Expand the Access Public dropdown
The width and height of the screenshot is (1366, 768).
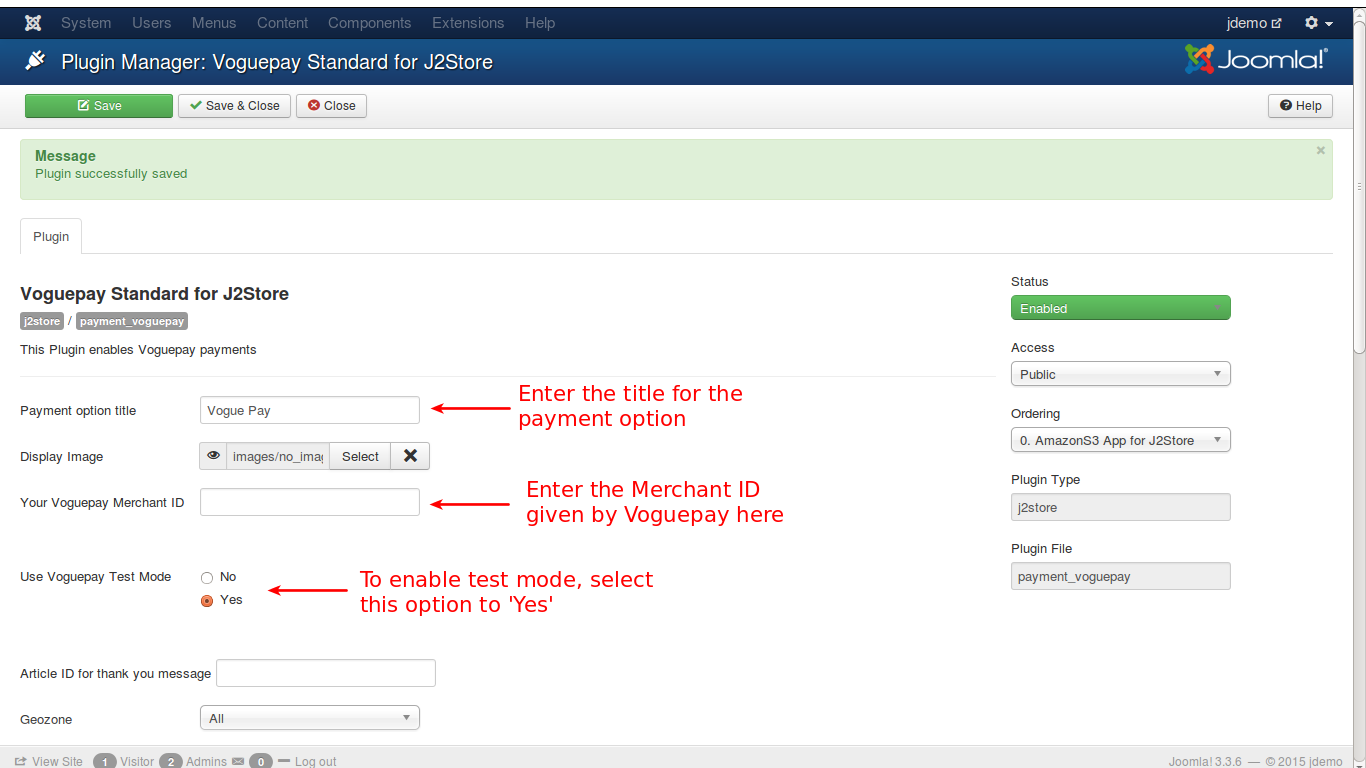(x=1120, y=375)
